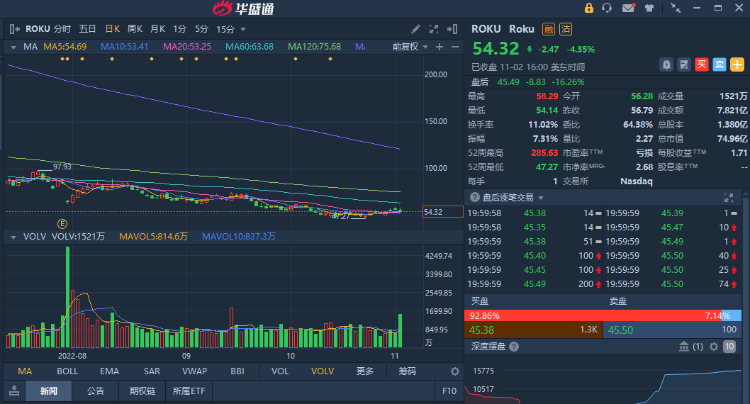Collapse the right quote panel with the arrow icon
This screenshot has width=750, height=404.
pos(452,29)
